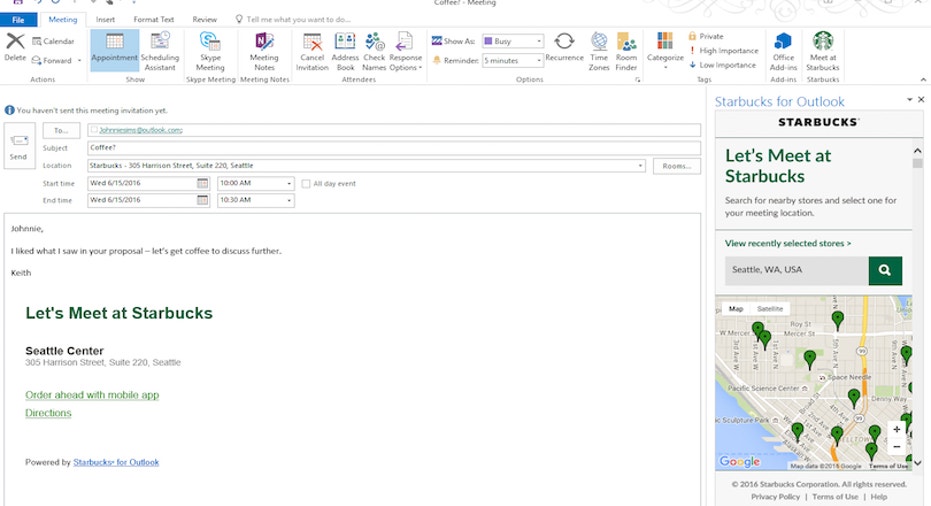This screenshot has width=931, height=506.
Task: Switch the map to Satellite view
Action: (770, 309)
